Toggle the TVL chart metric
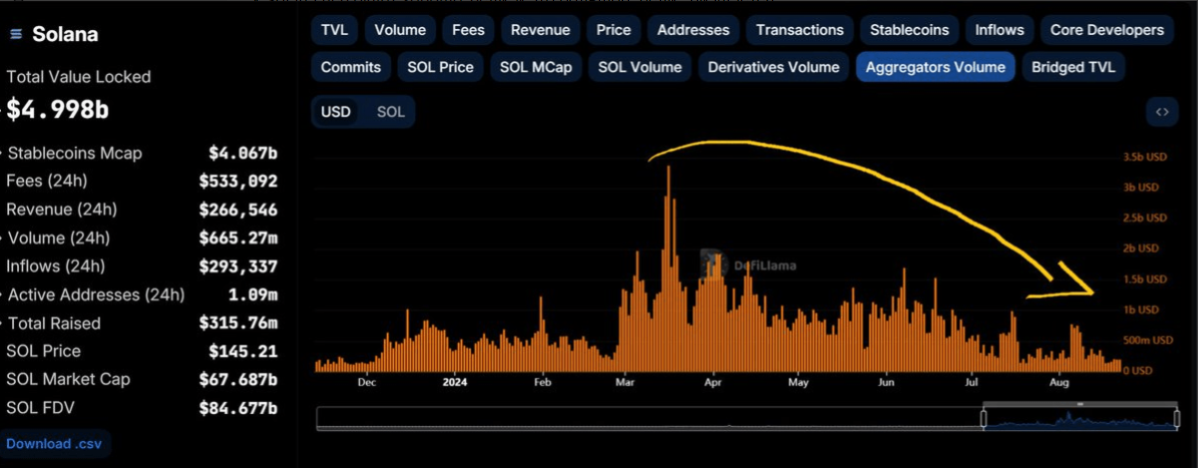 (x=334, y=30)
